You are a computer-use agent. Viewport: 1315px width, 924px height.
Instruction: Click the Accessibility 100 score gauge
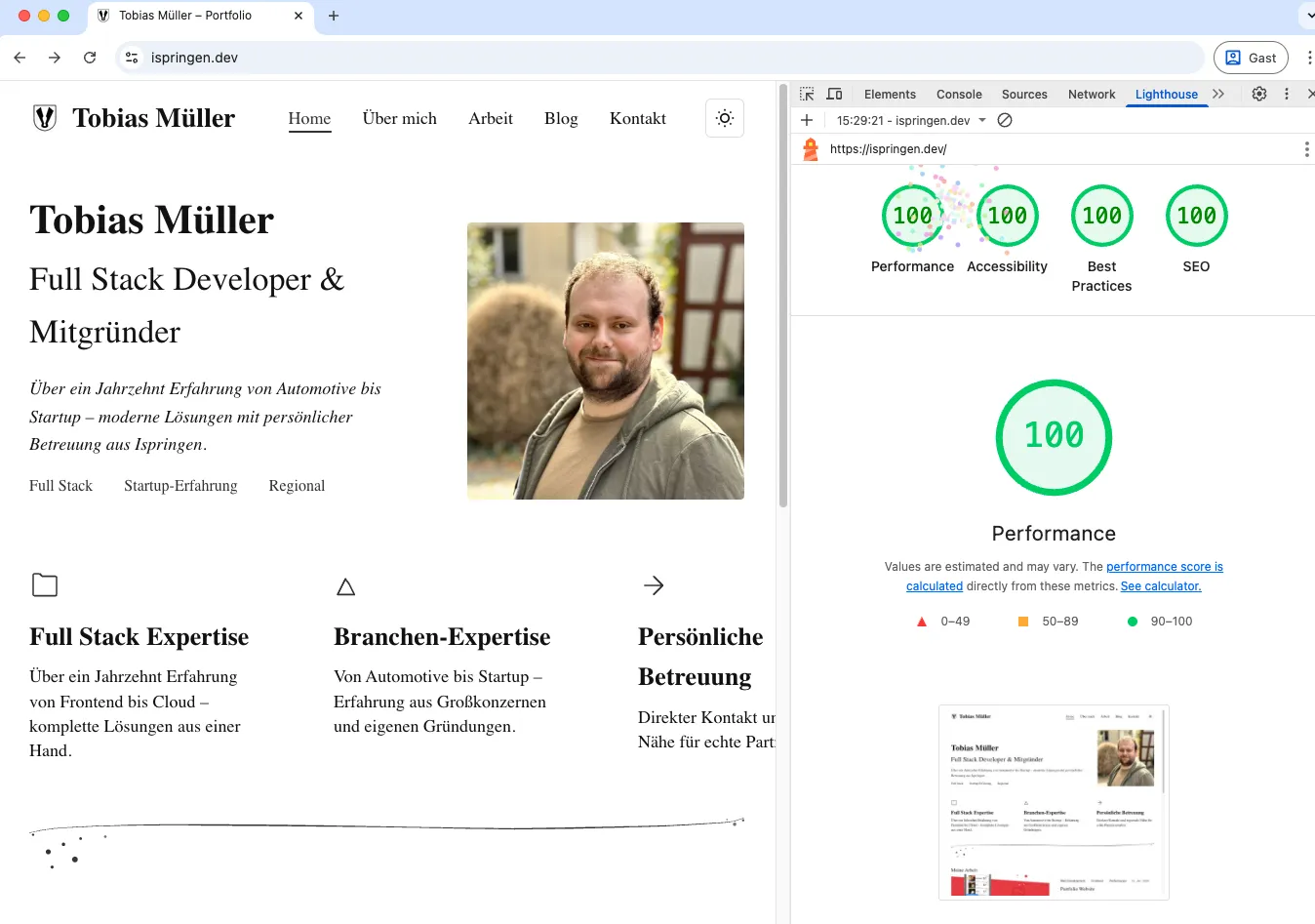tap(1007, 215)
